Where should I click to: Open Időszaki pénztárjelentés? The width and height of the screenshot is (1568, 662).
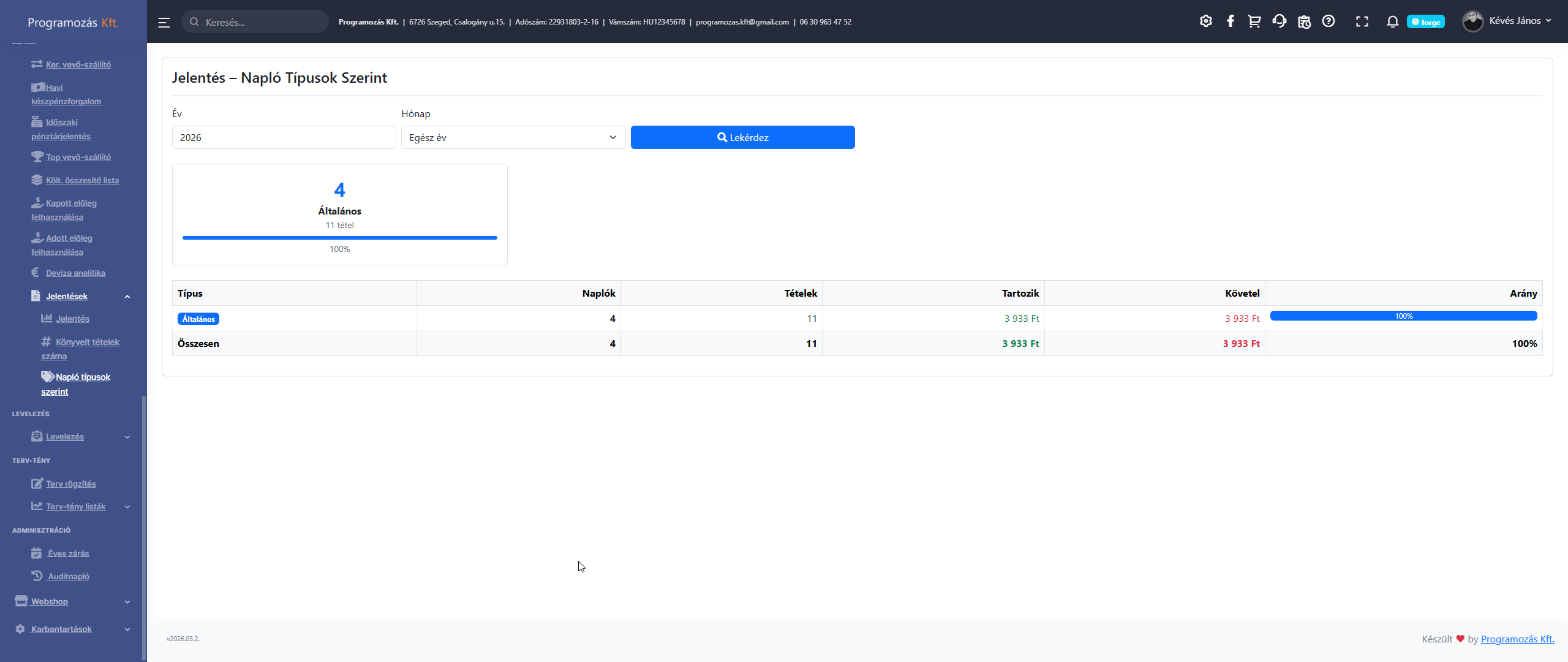61,129
